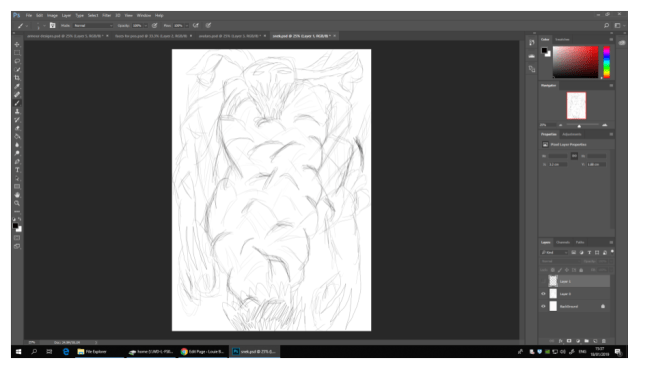Open the Opacity dropdown in options bar
656x369 pixels.
(146, 26)
